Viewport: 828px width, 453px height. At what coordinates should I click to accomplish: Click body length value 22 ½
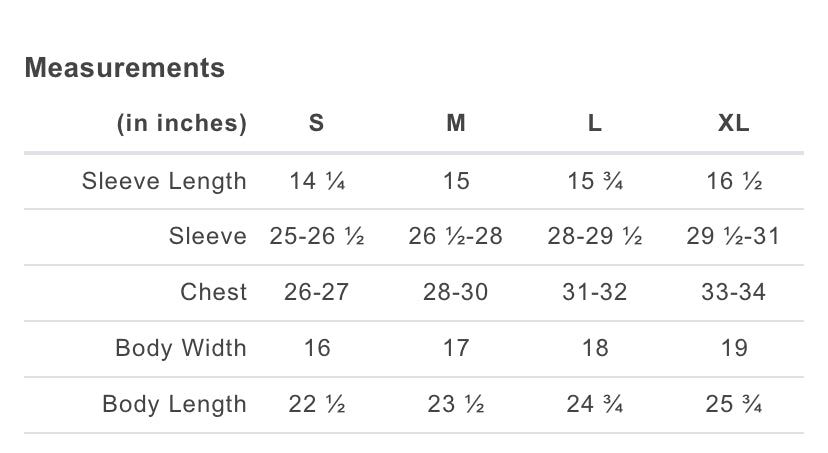click(316, 404)
